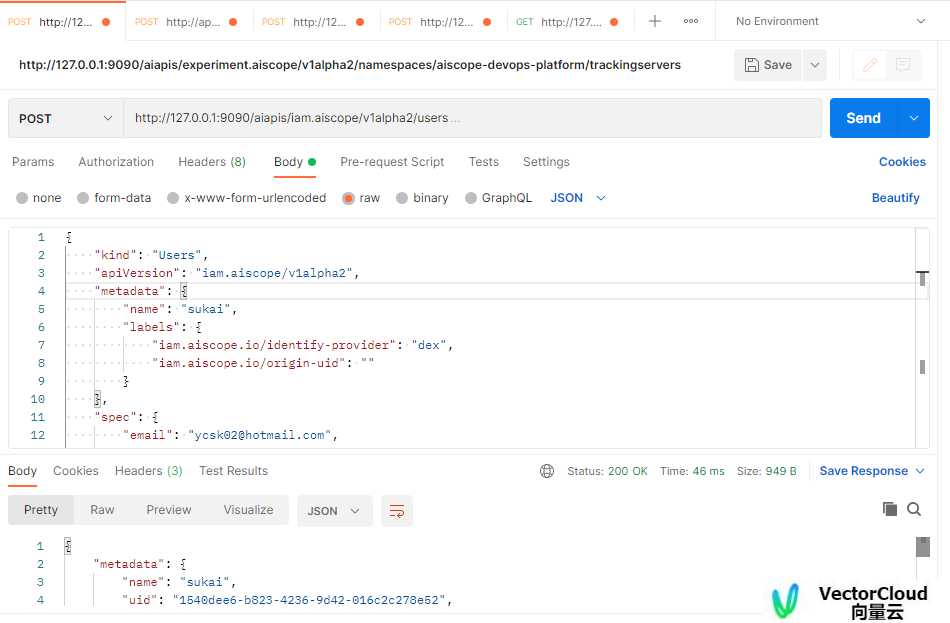
Task: Switch to the Authorization tab
Action: (116, 162)
